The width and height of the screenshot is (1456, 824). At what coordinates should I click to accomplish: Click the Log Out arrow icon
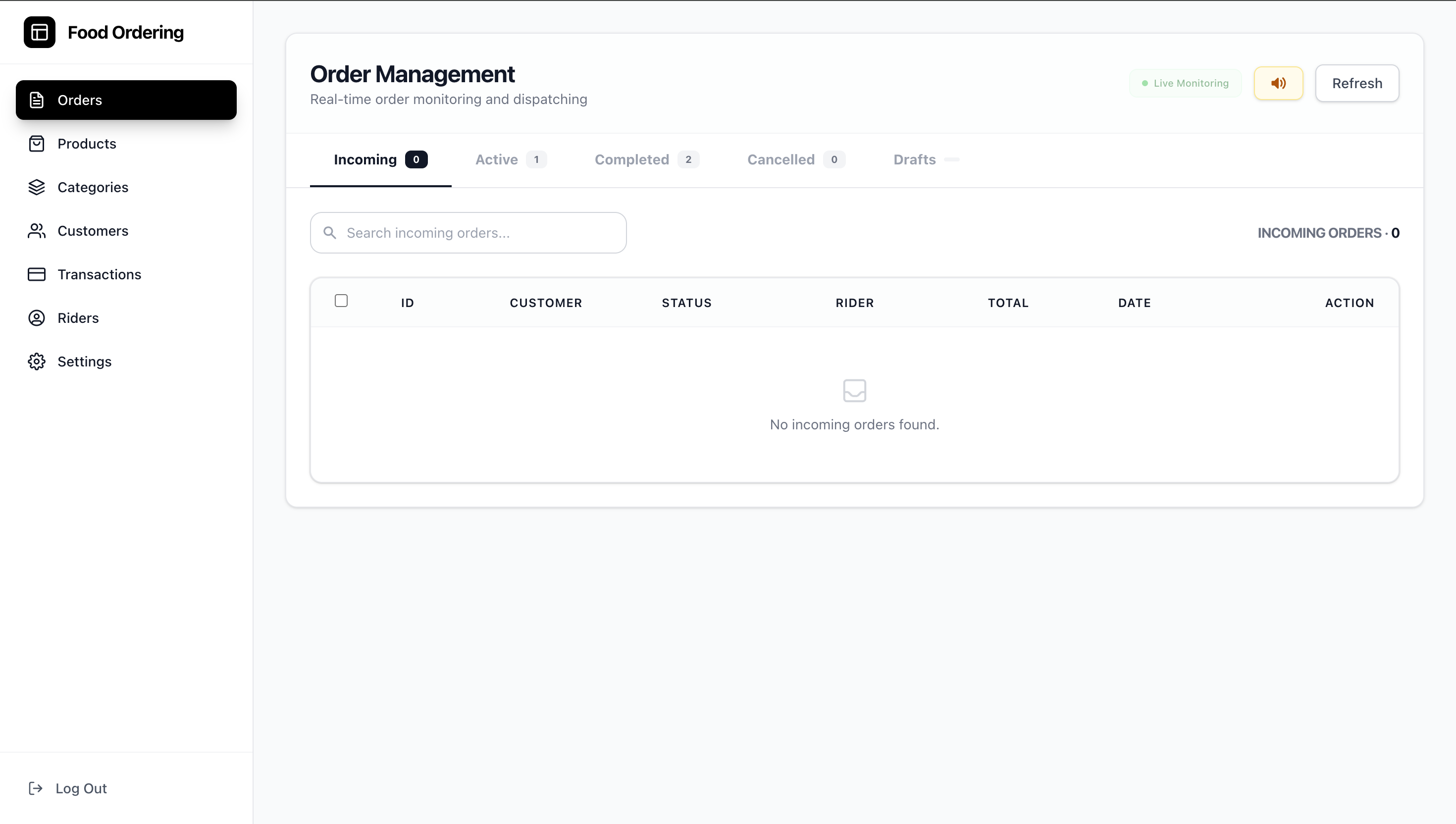pyautogui.click(x=36, y=788)
